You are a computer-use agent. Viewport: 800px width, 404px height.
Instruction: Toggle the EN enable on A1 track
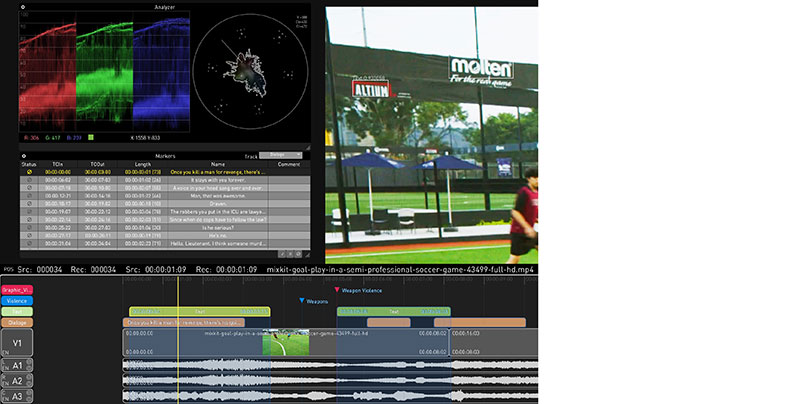4,370
